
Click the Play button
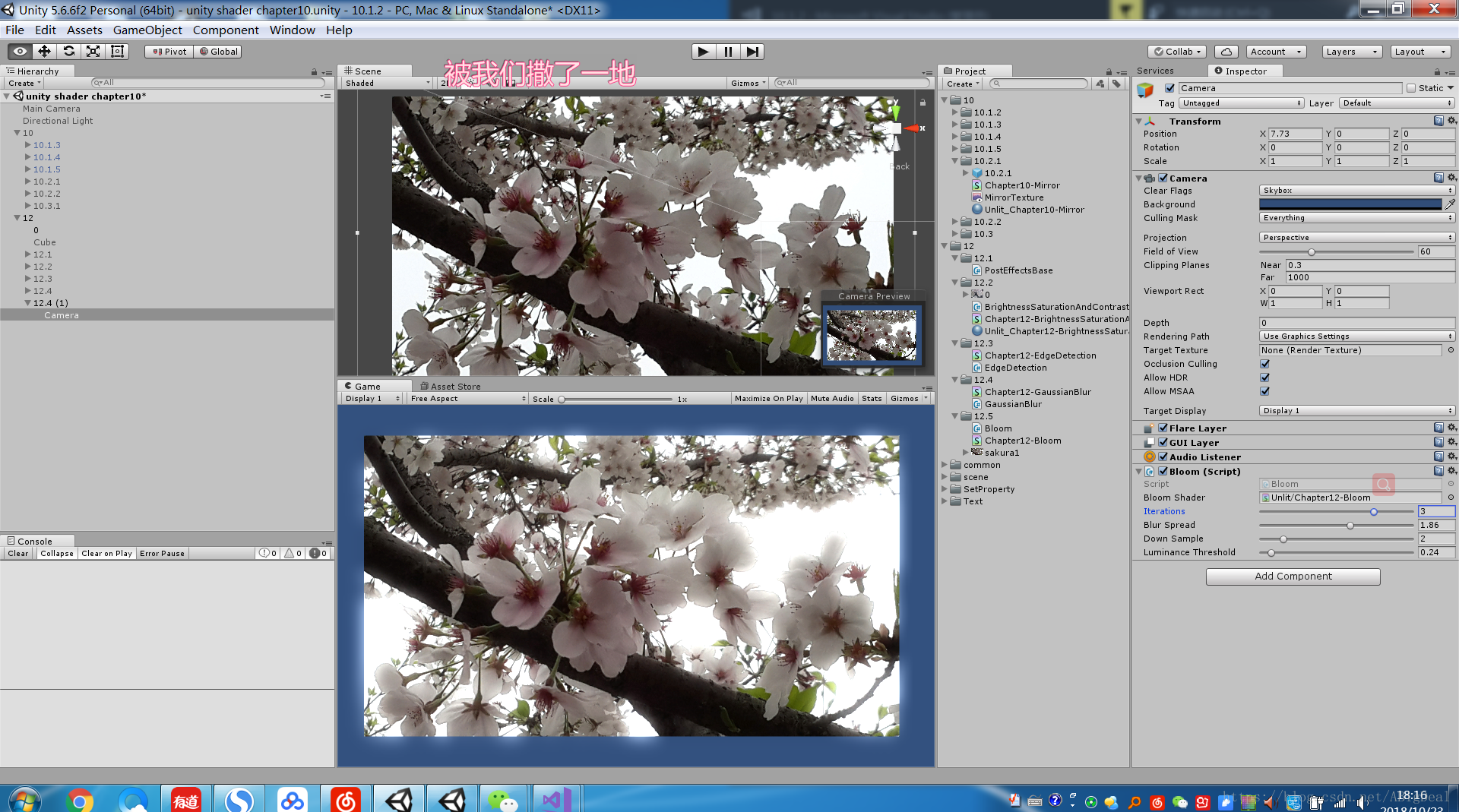(704, 52)
